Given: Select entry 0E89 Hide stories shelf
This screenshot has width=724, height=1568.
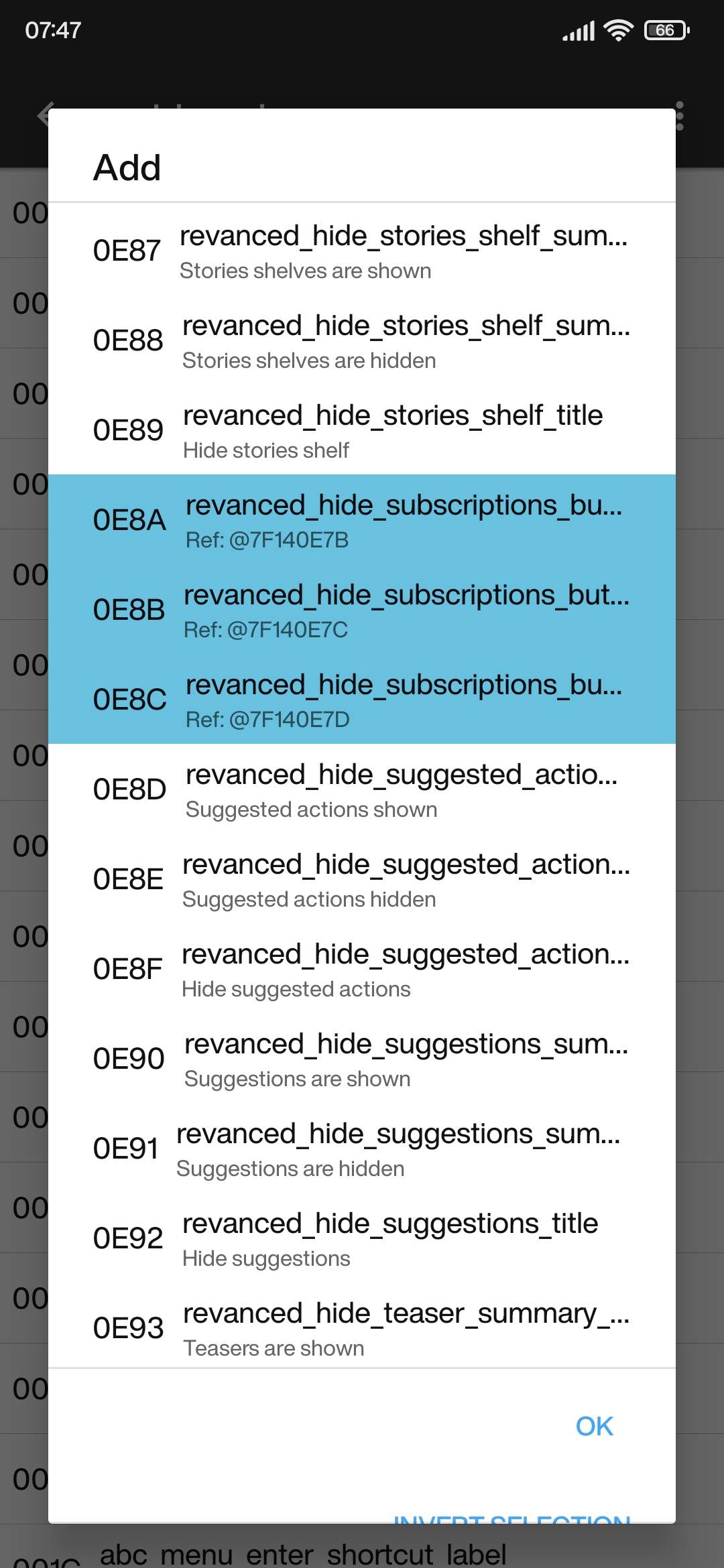Looking at the screenshot, I should click(x=362, y=429).
